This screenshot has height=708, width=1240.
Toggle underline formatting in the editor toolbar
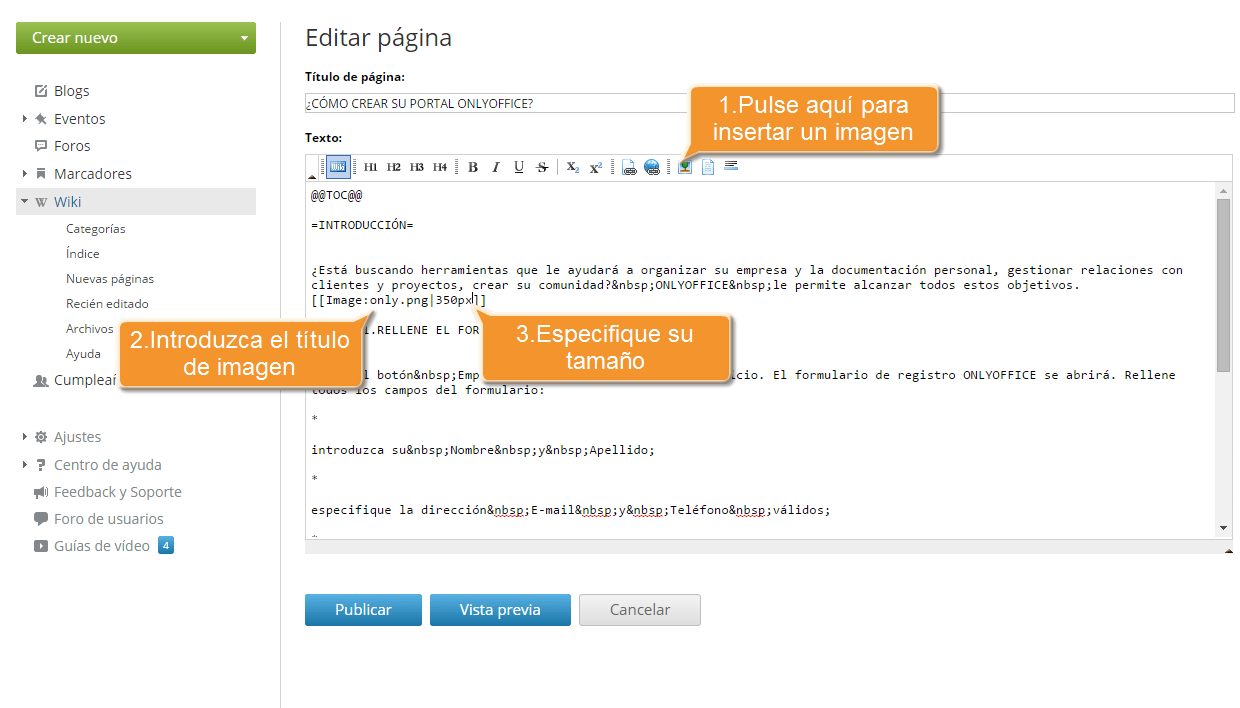(519, 168)
